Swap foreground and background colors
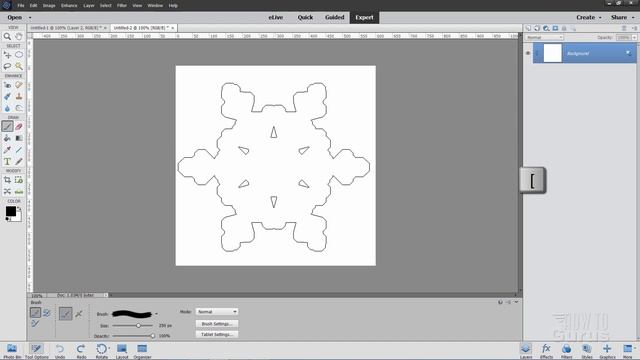The width and height of the screenshot is (640, 360). [x=19, y=209]
